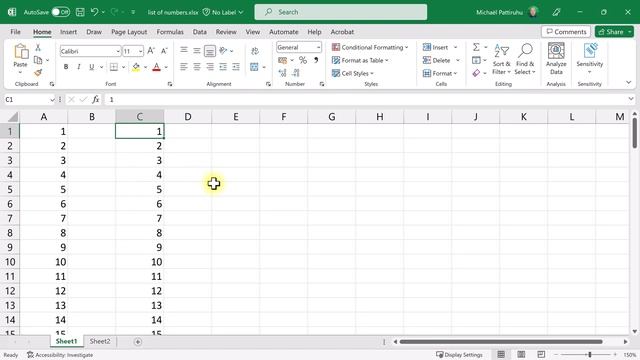
Task: Switch to the Data tab
Action: click(x=200, y=32)
